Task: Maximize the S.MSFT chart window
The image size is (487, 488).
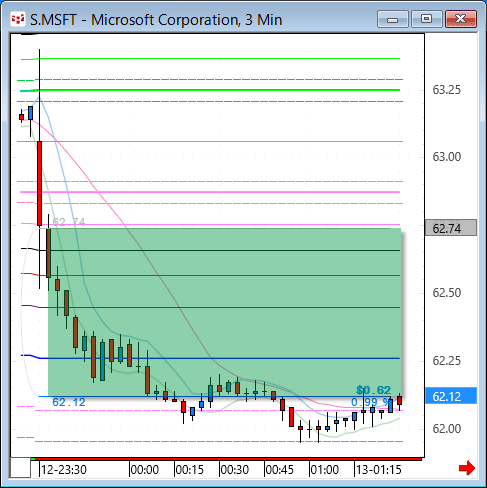Action: (x=426, y=19)
